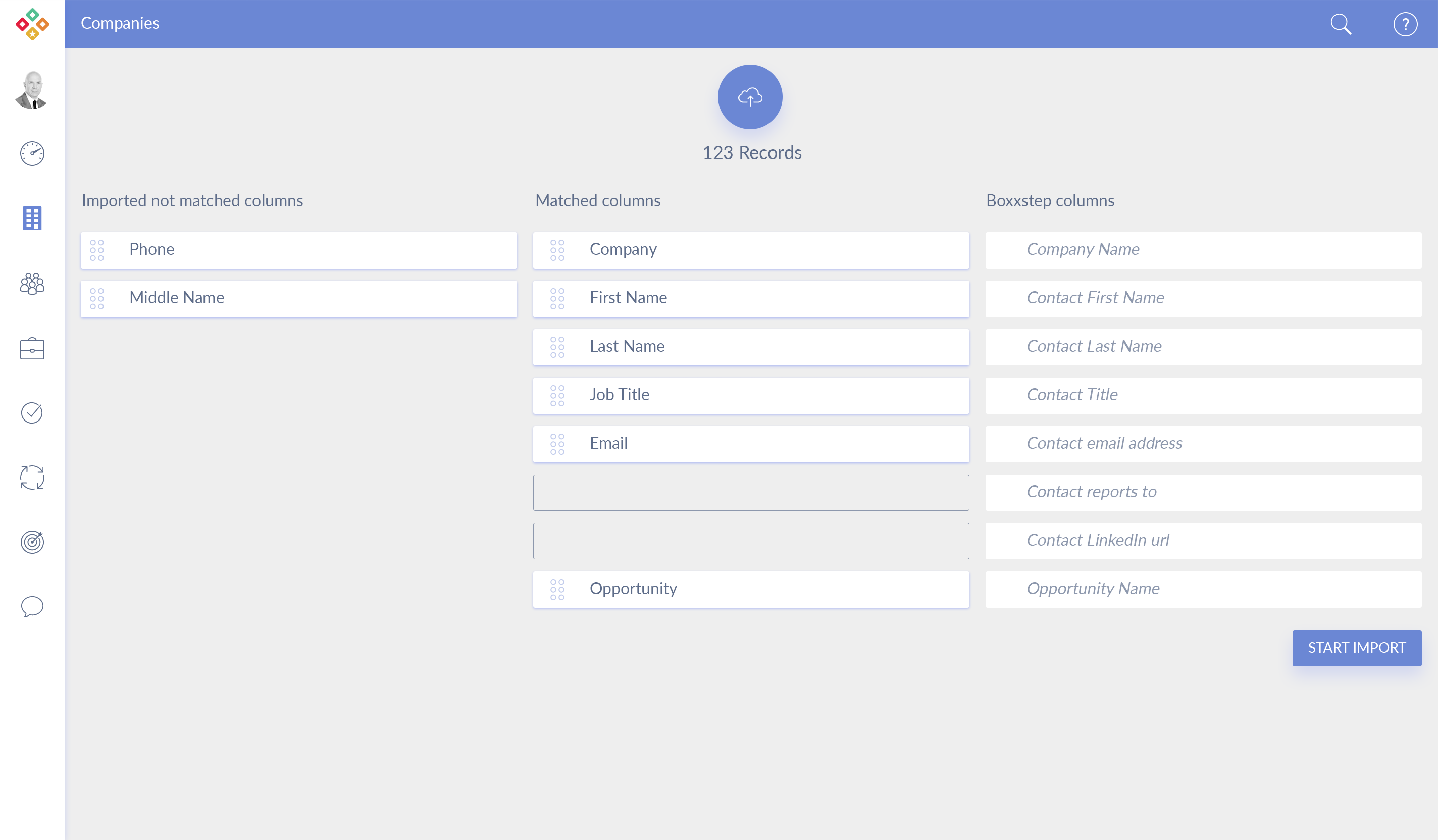
Task: Open the target goals sidebar icon
Action: tap(32, 542)
